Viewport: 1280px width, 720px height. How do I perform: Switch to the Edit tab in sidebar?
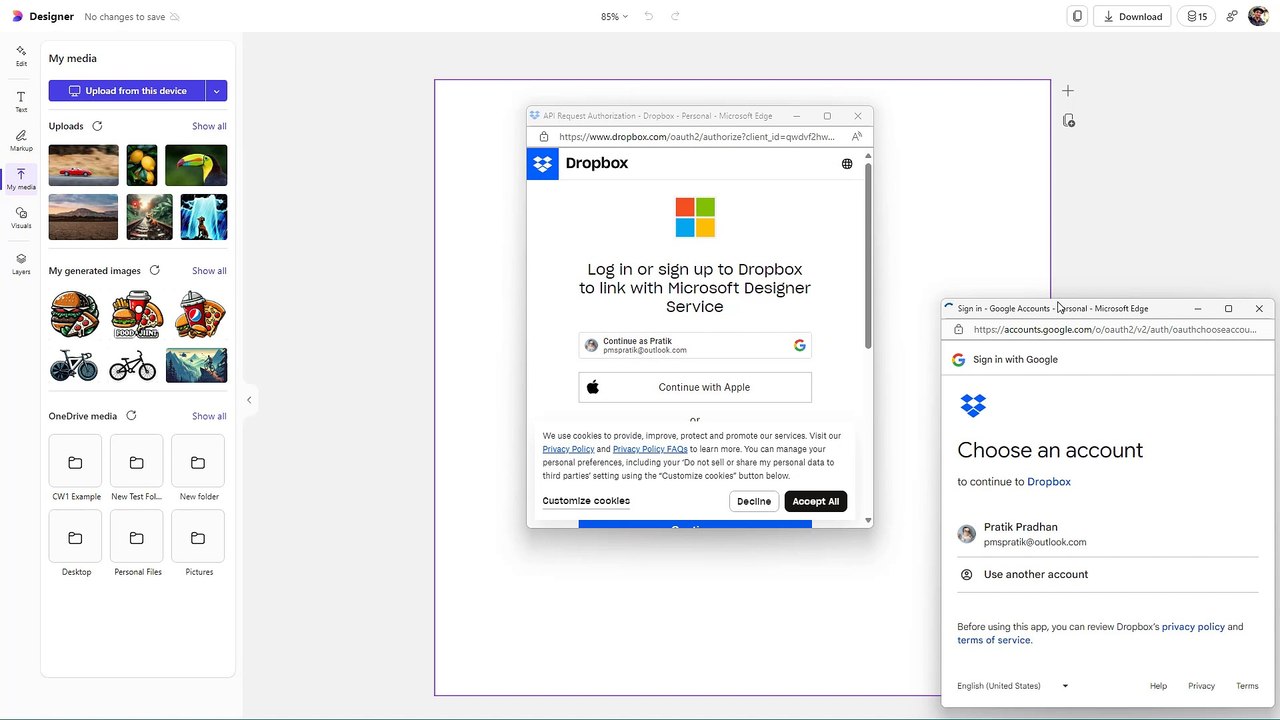tap(21, 55)
